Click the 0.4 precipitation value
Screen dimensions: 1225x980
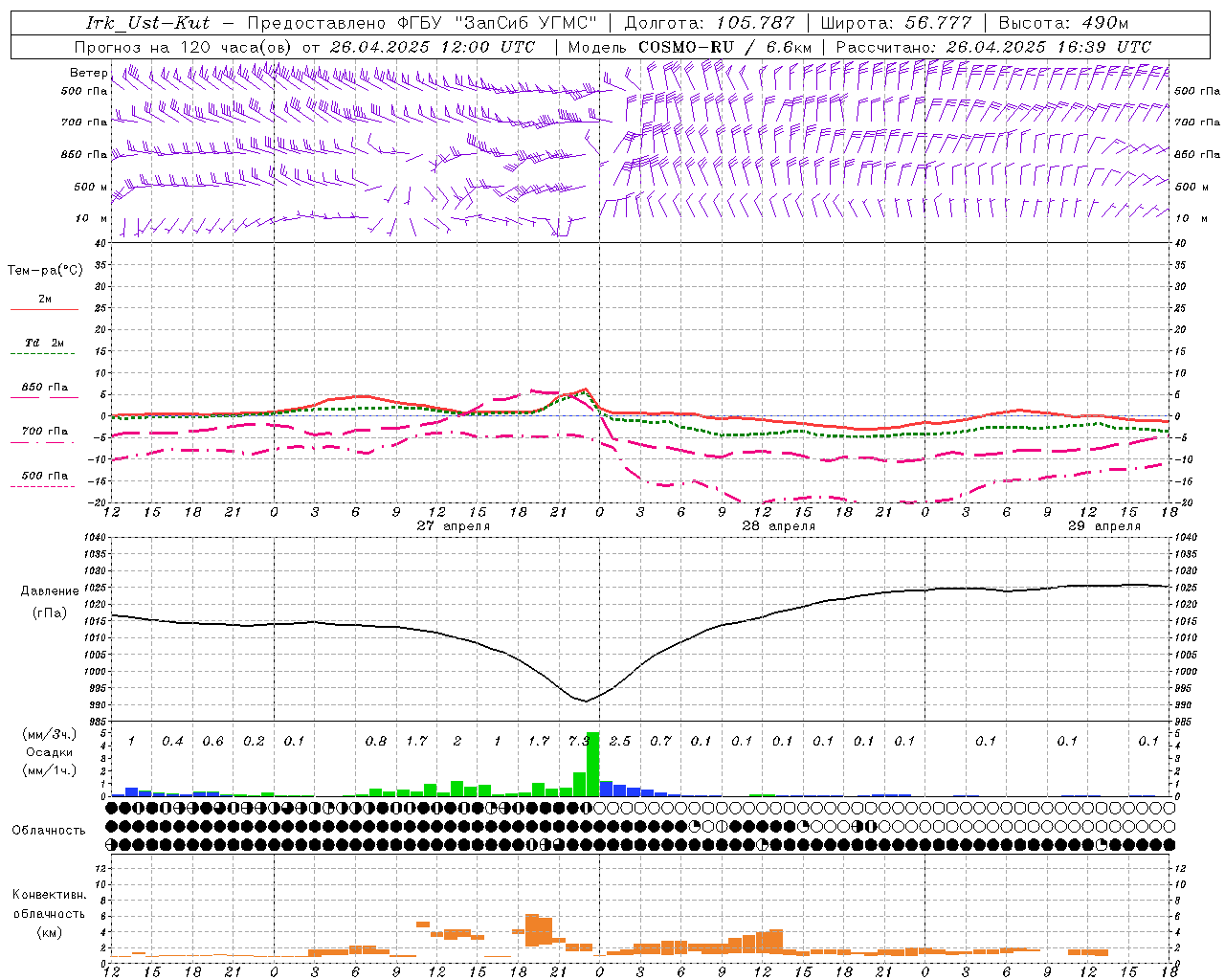pyautogui.click(x=172, y=741)
